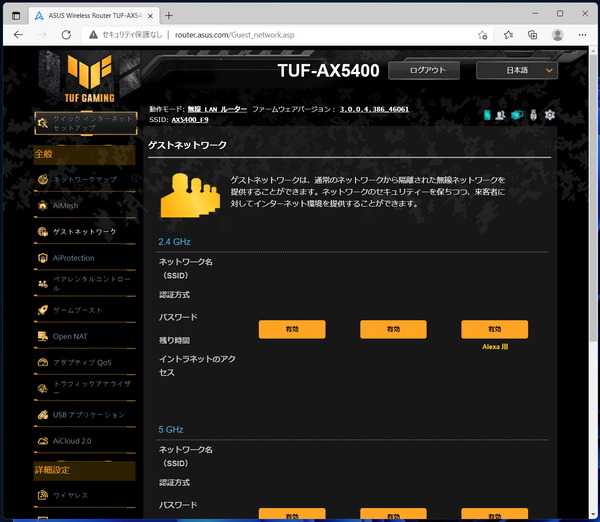This screenshot has width=600, height=522.
Task: Click the AiMesh sidebar icon
Action: click(43, 206)
